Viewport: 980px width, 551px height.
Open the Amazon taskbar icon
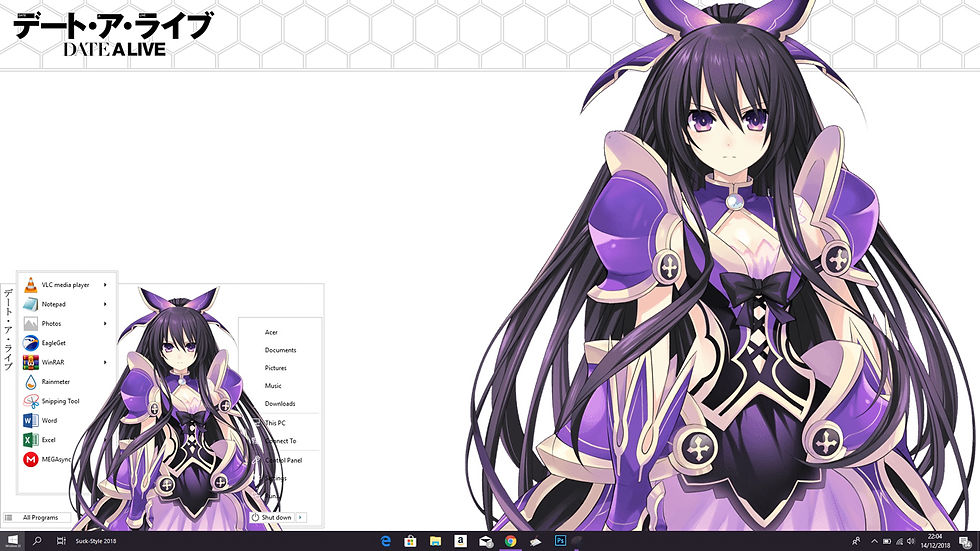point(460,541)
